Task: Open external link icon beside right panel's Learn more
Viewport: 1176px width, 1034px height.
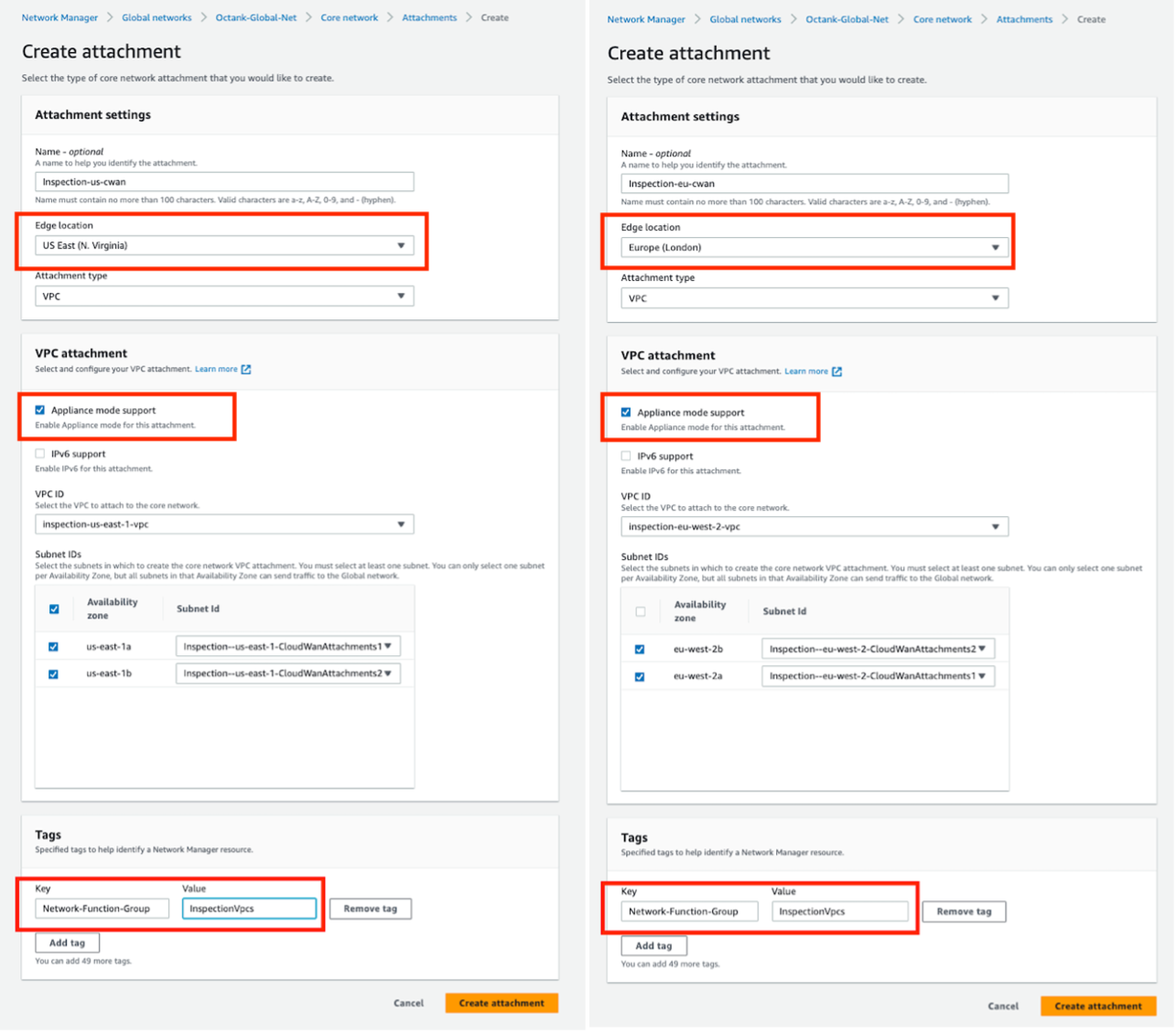Action: [836, 372]
